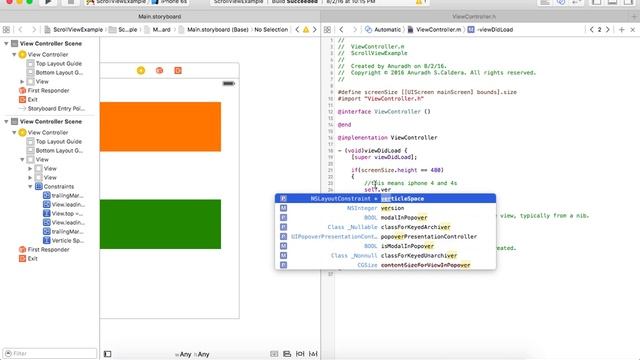Select the green view on canvas
The image size is (640, 360).
160,224
